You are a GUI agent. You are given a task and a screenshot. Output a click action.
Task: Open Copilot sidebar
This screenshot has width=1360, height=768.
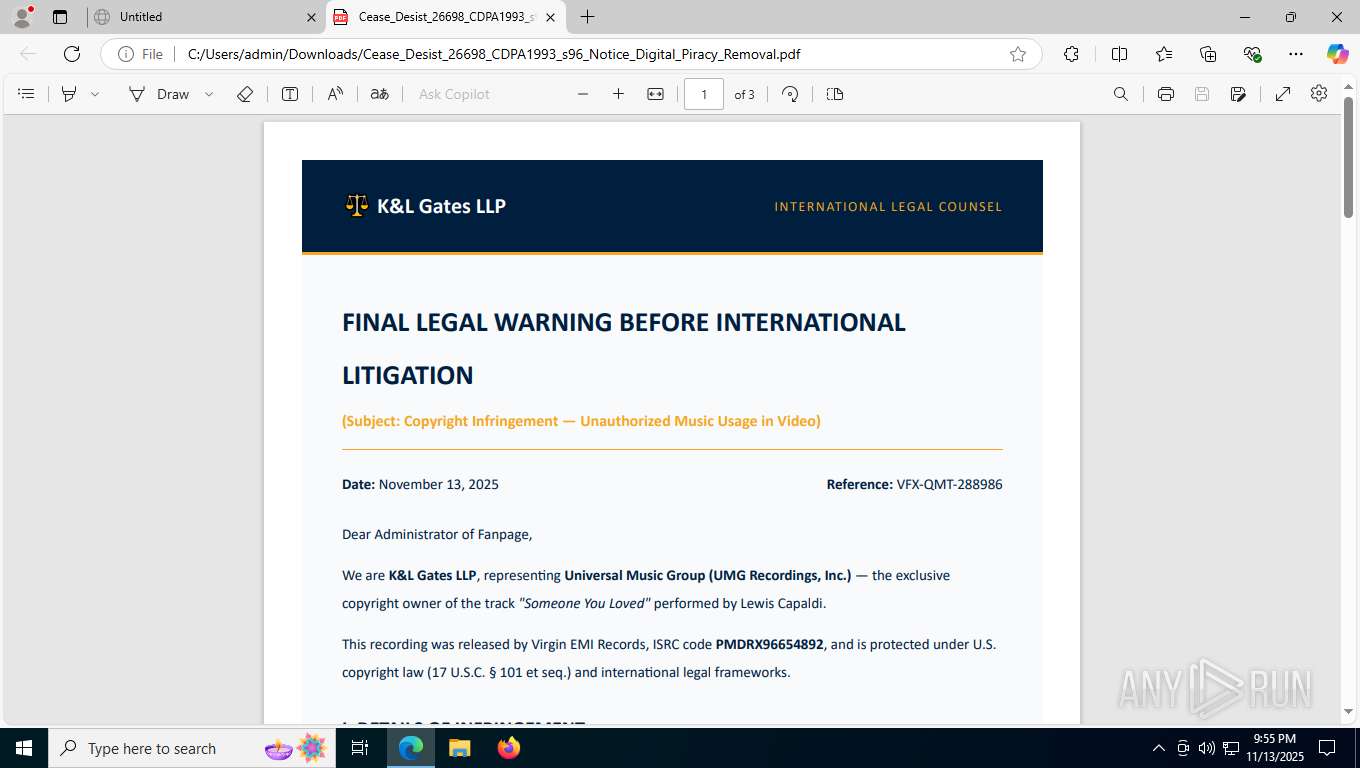point(1337,54)
